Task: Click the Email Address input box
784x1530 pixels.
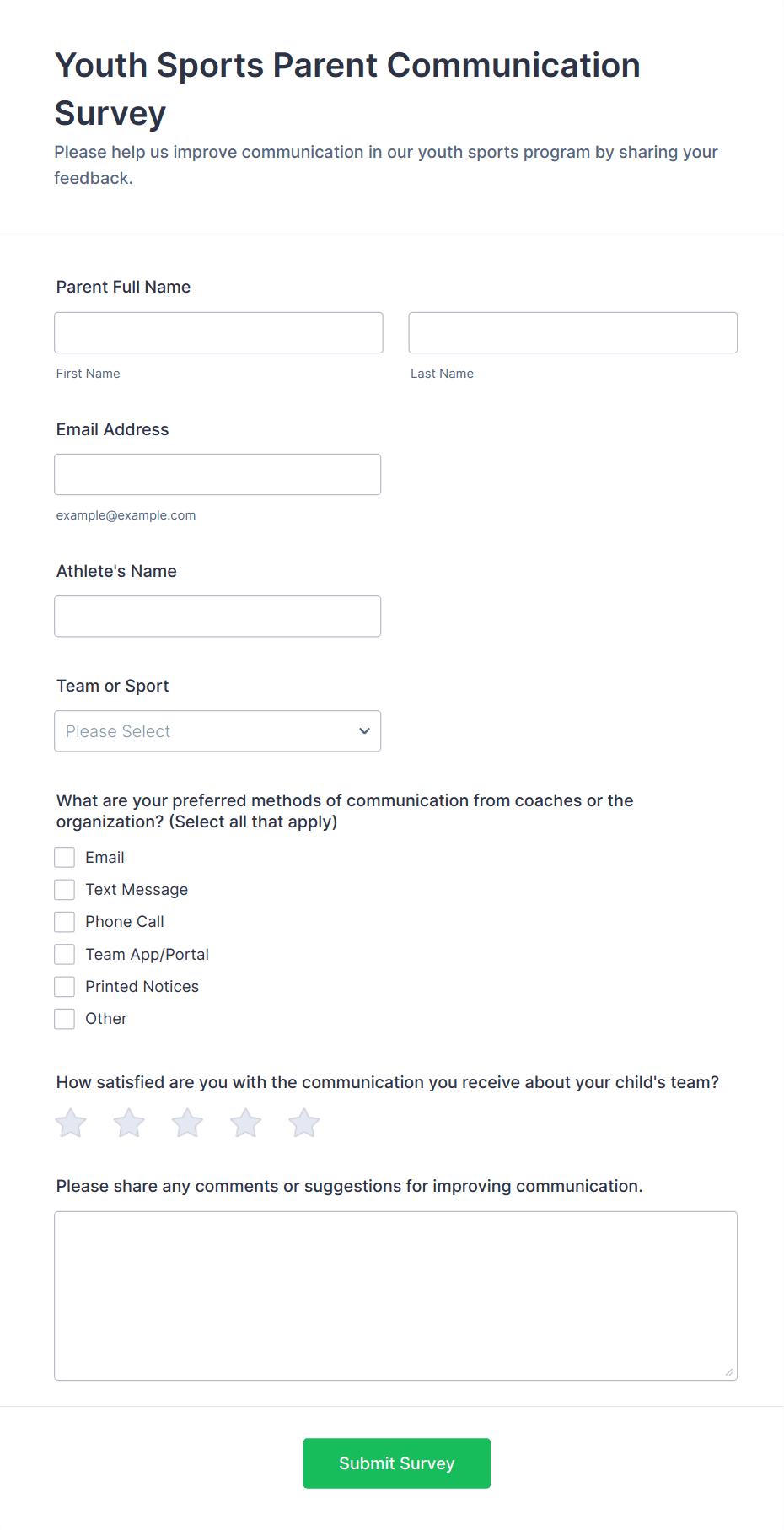Action: pos(217,475)
